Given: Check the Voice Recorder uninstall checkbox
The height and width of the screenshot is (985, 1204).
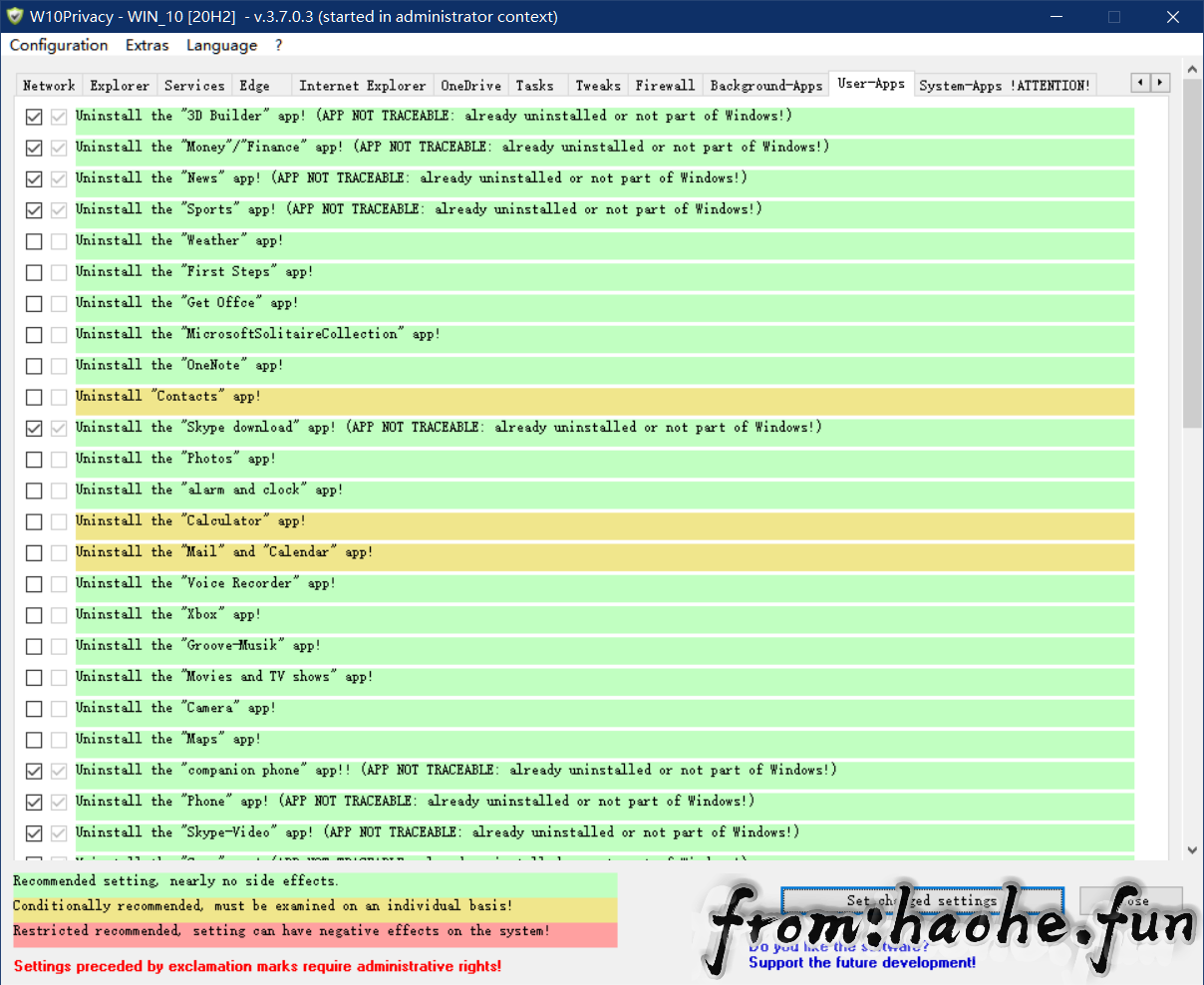Looking at the screenshot, I should 34,584.
